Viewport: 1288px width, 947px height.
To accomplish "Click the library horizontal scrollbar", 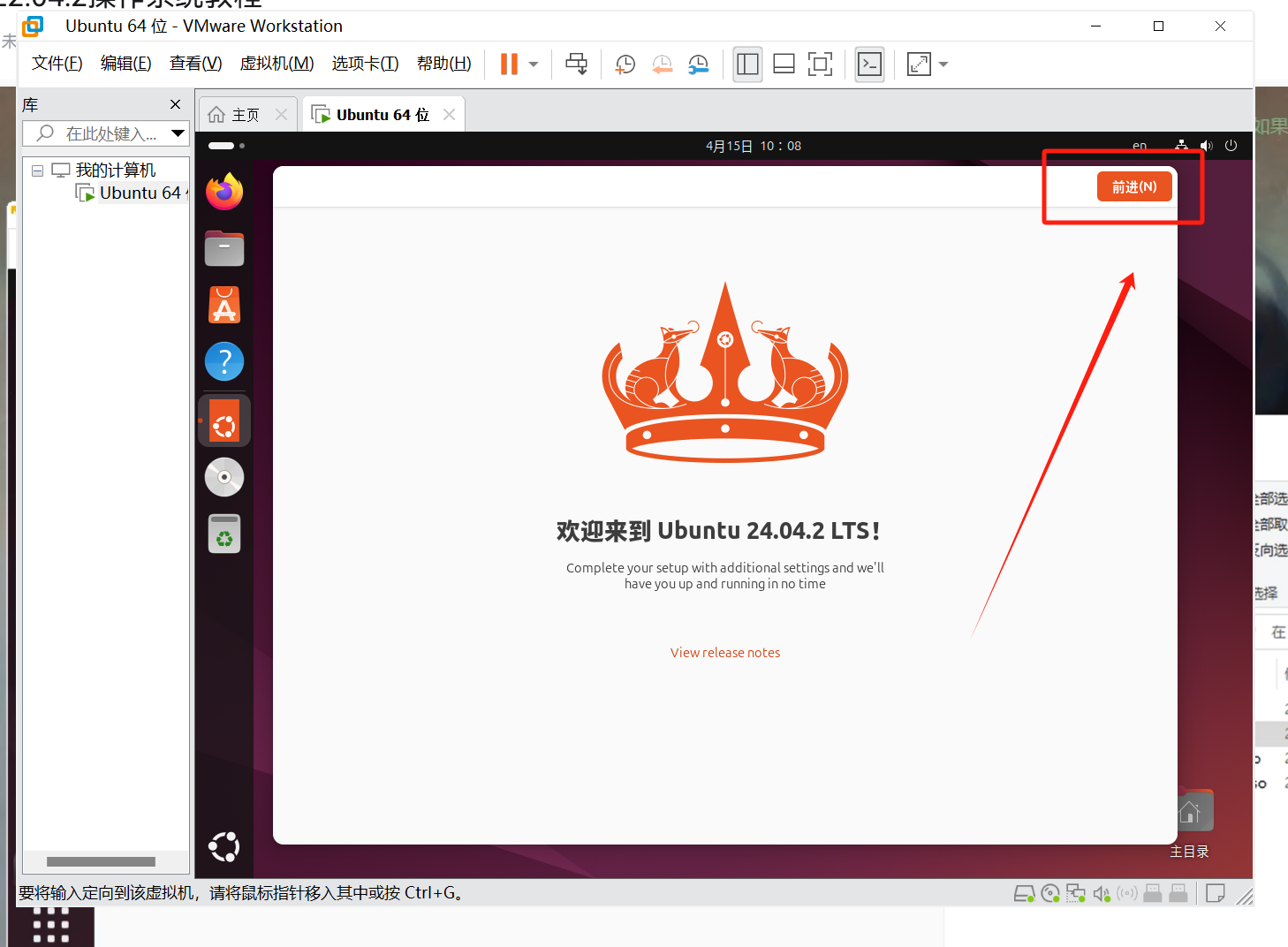I will 102,861.
